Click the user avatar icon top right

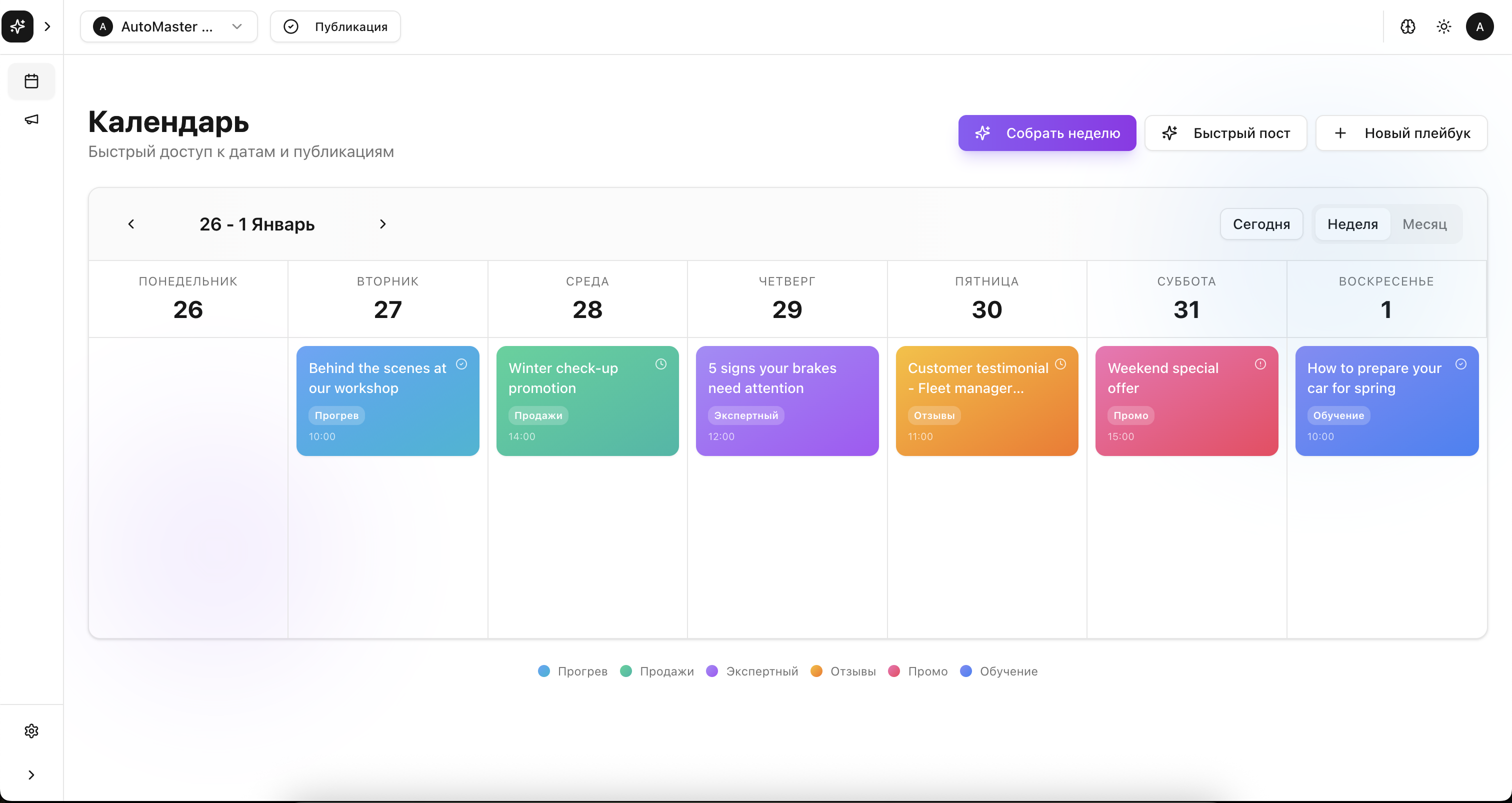(1479, 26)
